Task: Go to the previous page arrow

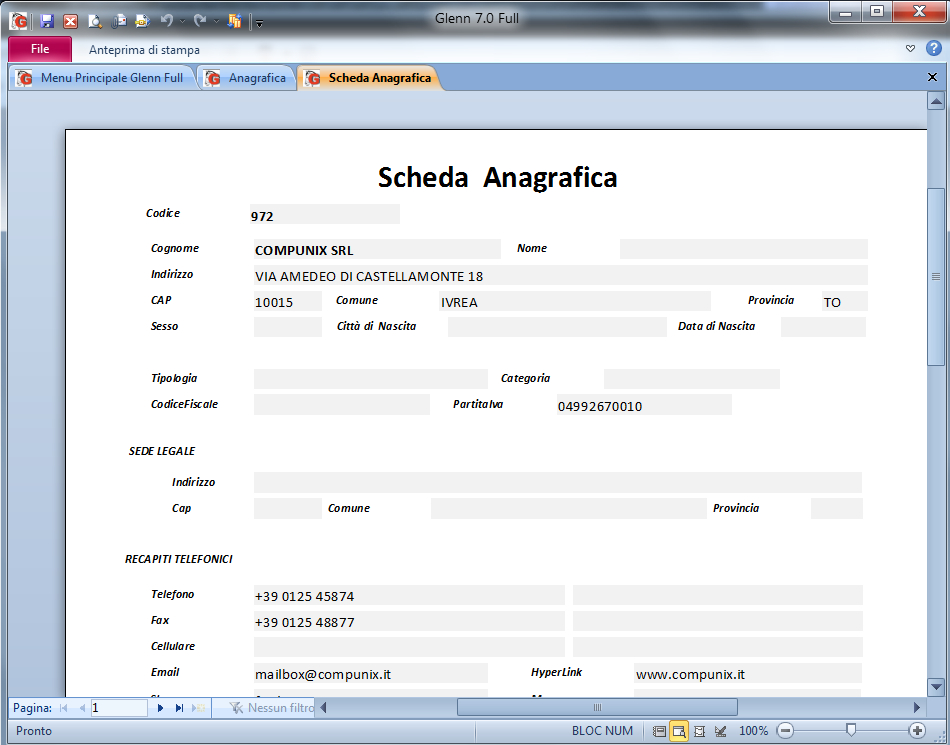Action: 81,707
